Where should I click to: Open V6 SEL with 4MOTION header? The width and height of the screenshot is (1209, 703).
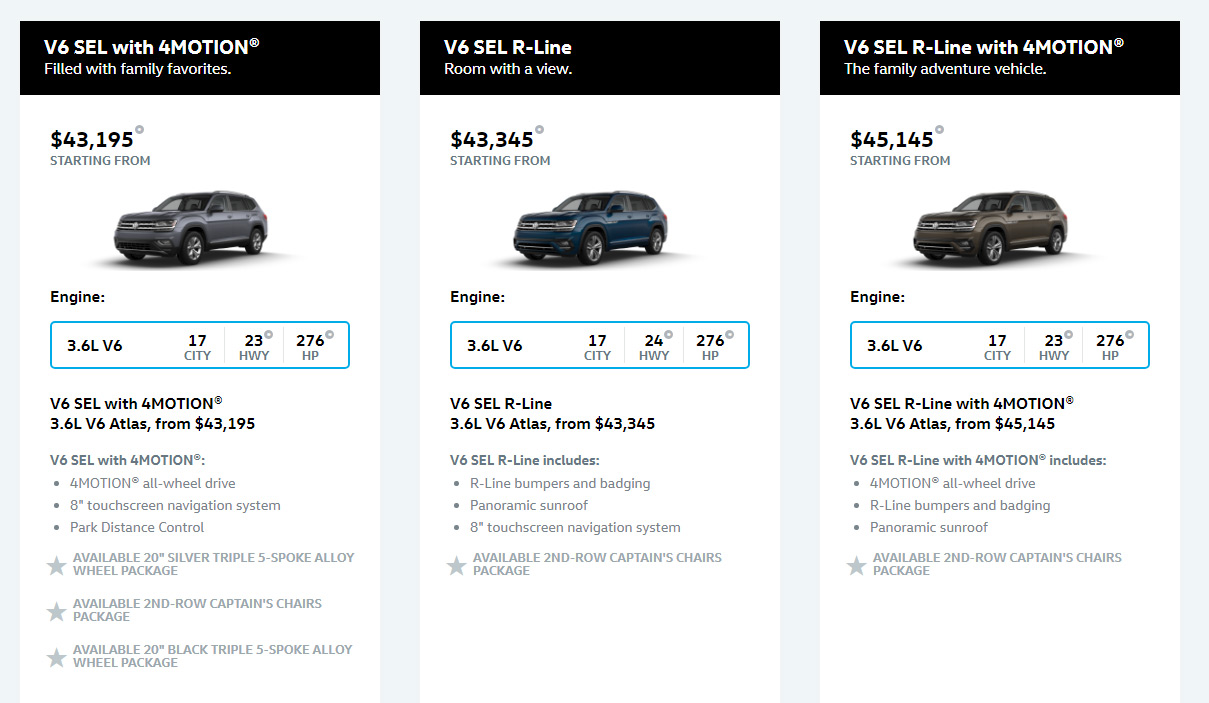click(x=200, y=58)
